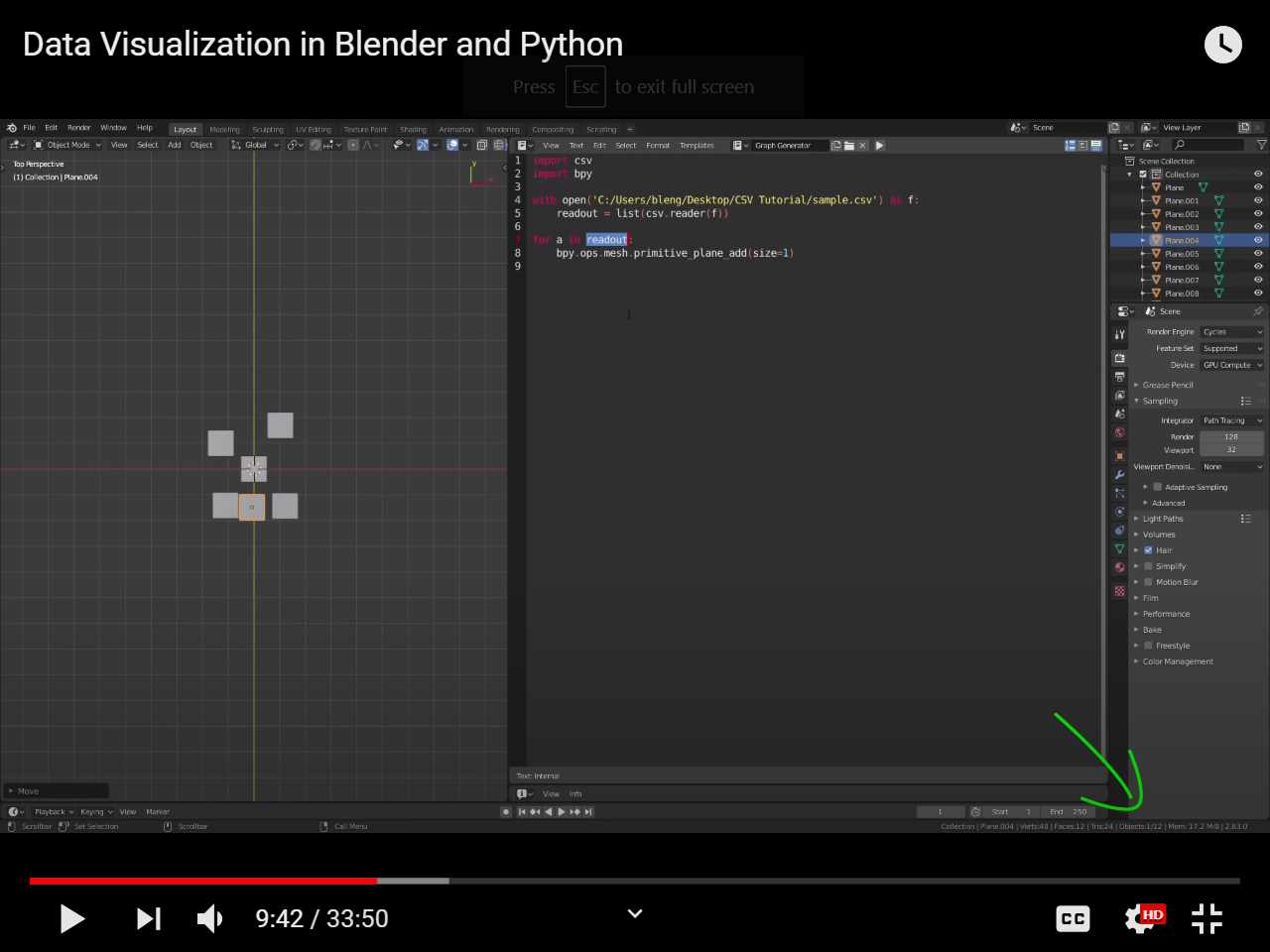Open the Render properties tab icon
Screen dimensions: 1270x952
click(1119, 358)
